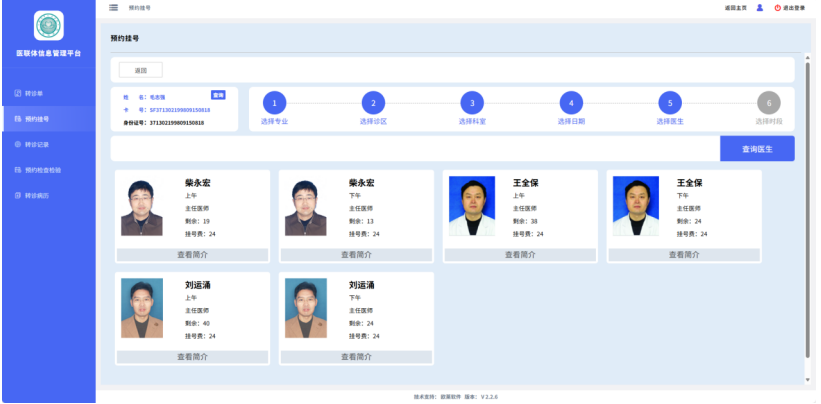Open 转诊记录 in the sidebar
Screen dimensions: 821x404
[36, 144]
